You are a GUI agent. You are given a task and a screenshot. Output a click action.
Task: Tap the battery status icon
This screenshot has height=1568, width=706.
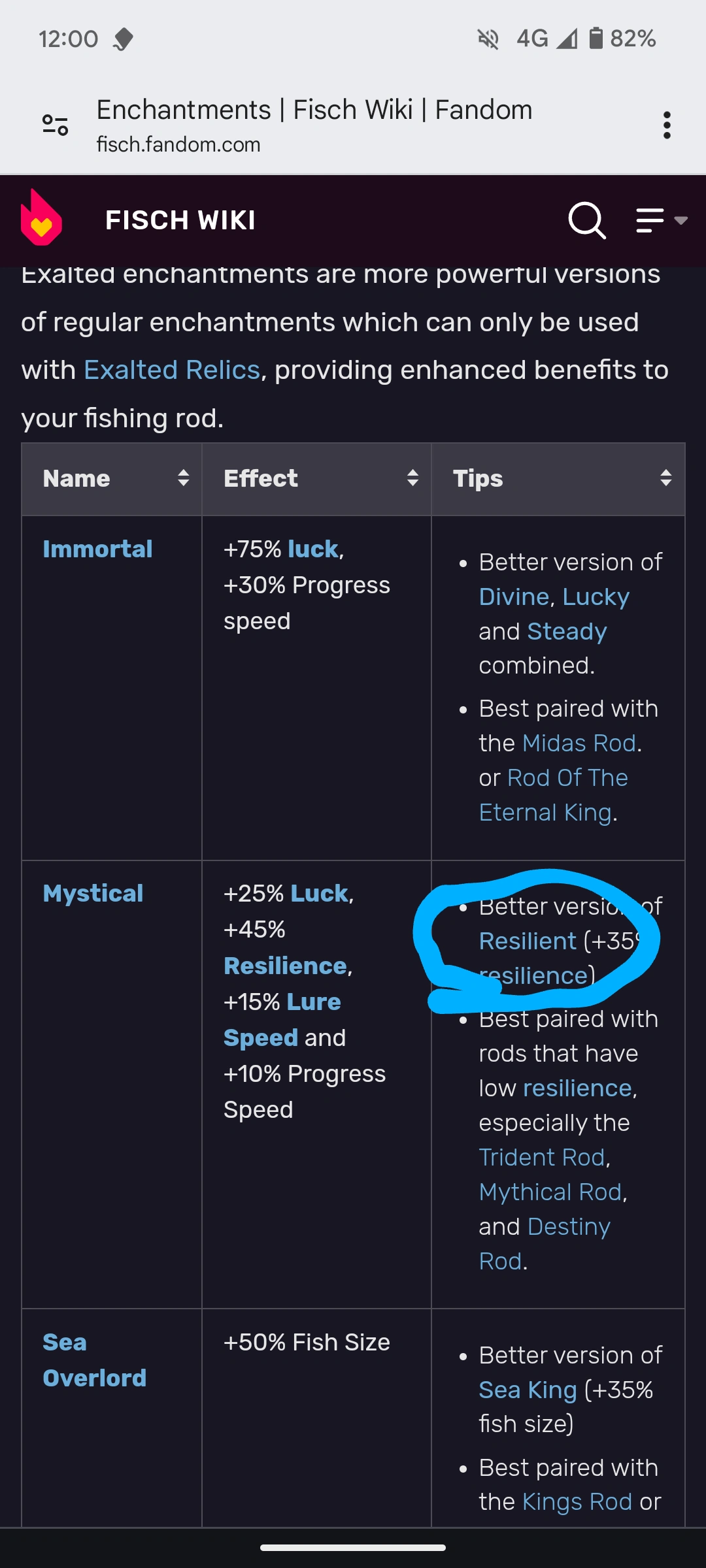click(x=596, y=39)
